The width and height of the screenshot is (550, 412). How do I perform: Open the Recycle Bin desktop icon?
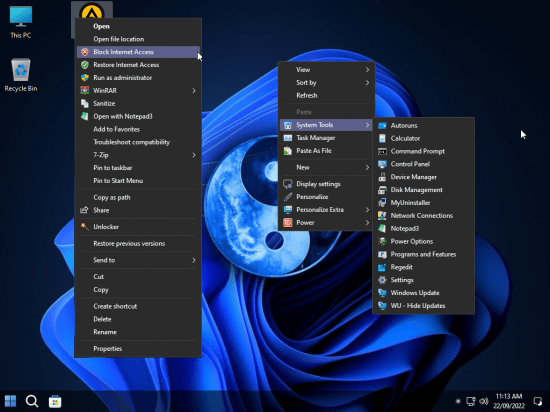pyautogui.click(x=21, y=75)
